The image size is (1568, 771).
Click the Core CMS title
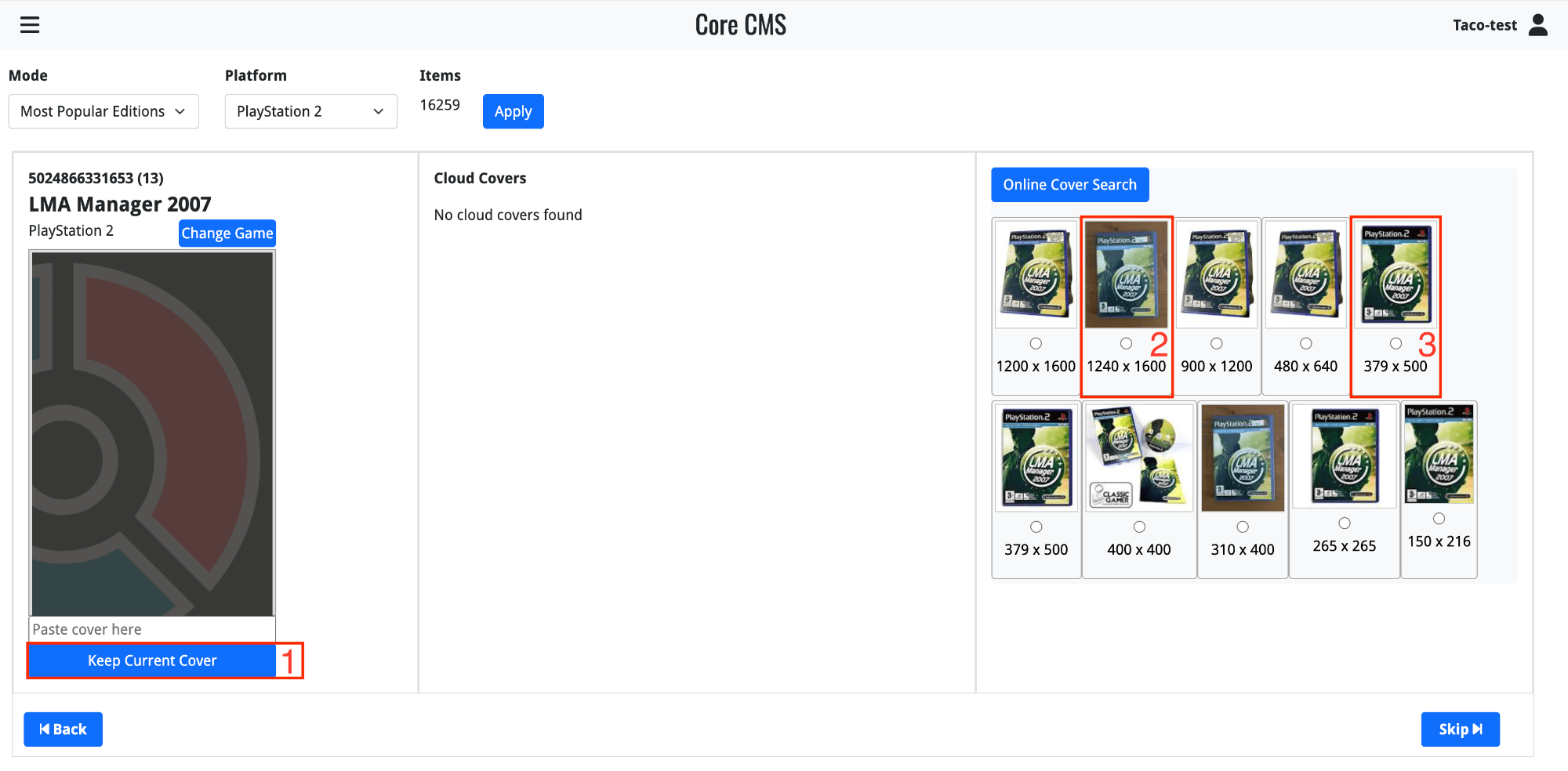(741, 25)
